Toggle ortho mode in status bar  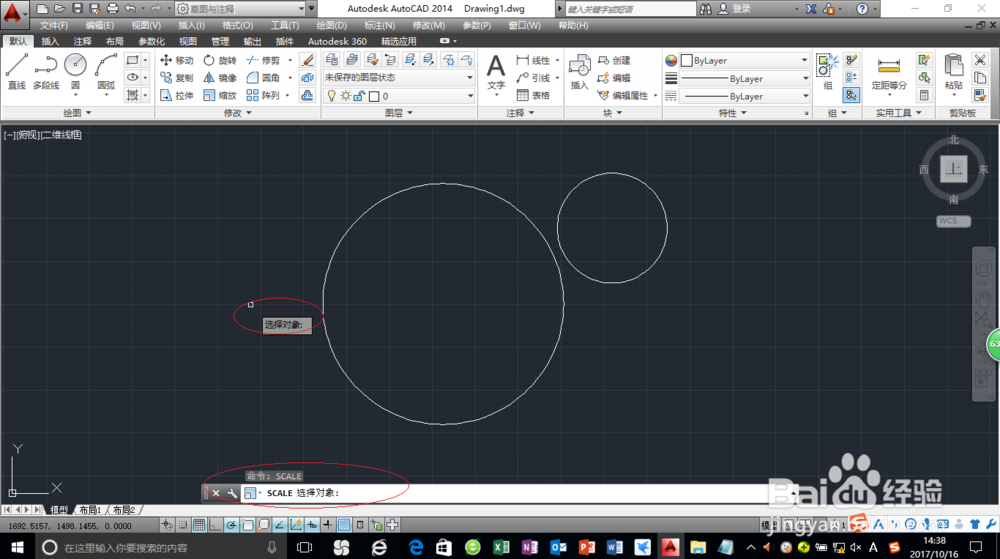(215, 525)
